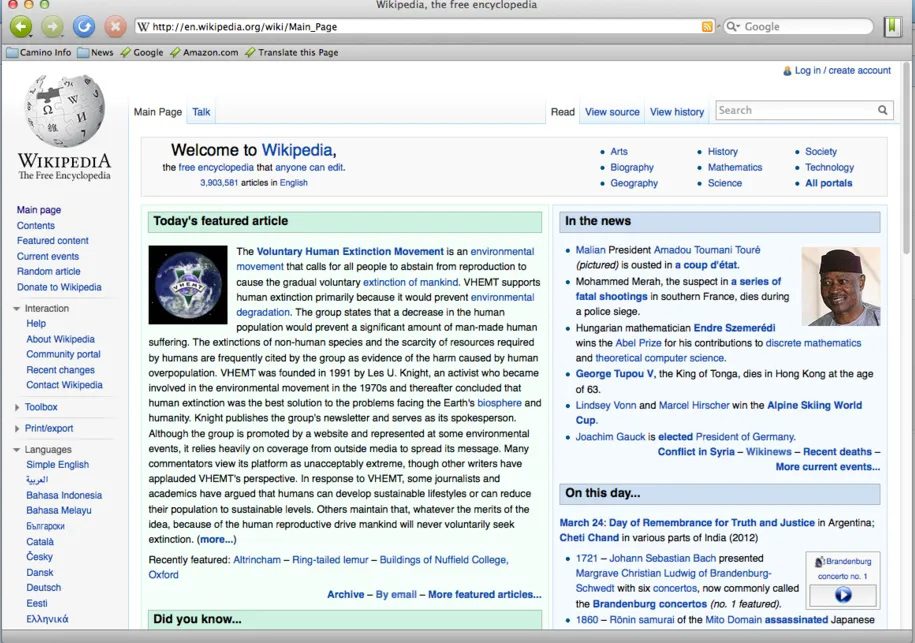Open the News bookmark folder
This screenshot has width=915, height=643.
click(x=95, y=53)
